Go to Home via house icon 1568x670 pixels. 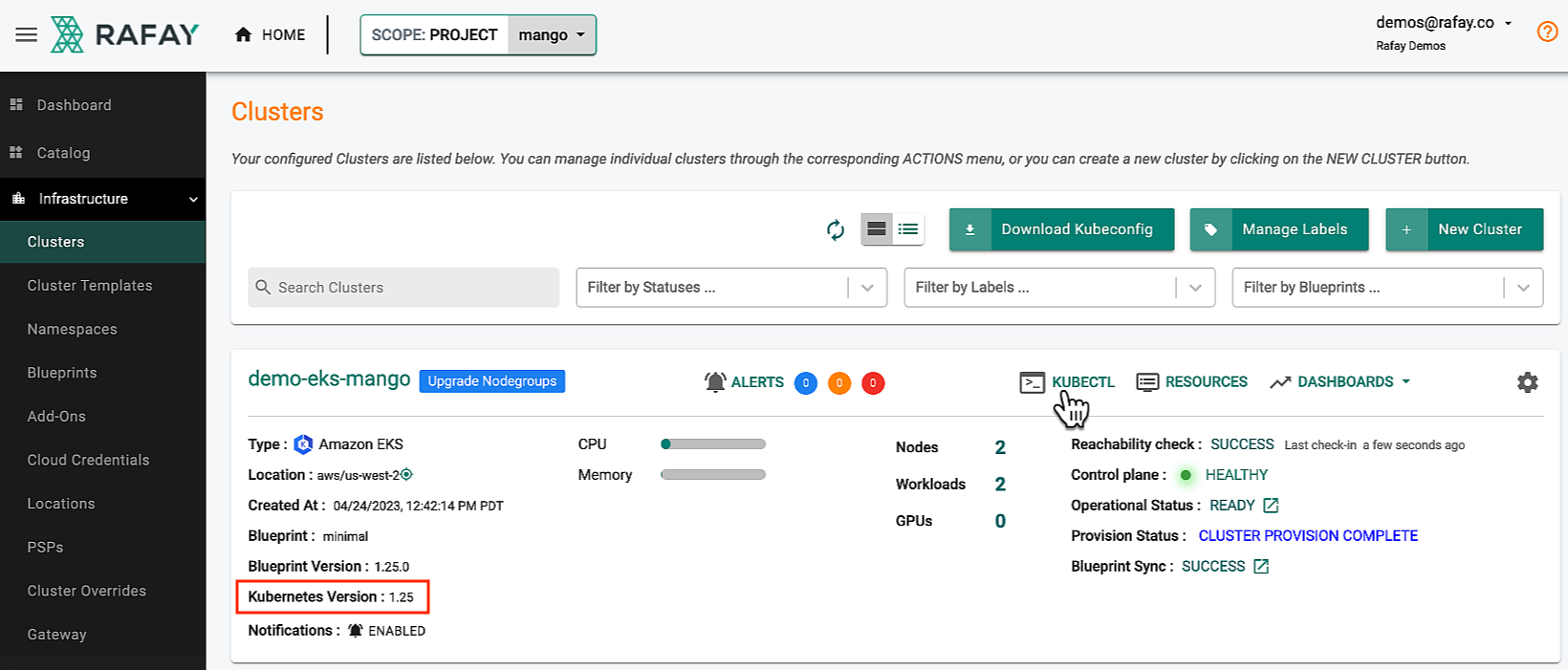click(244, 34)
